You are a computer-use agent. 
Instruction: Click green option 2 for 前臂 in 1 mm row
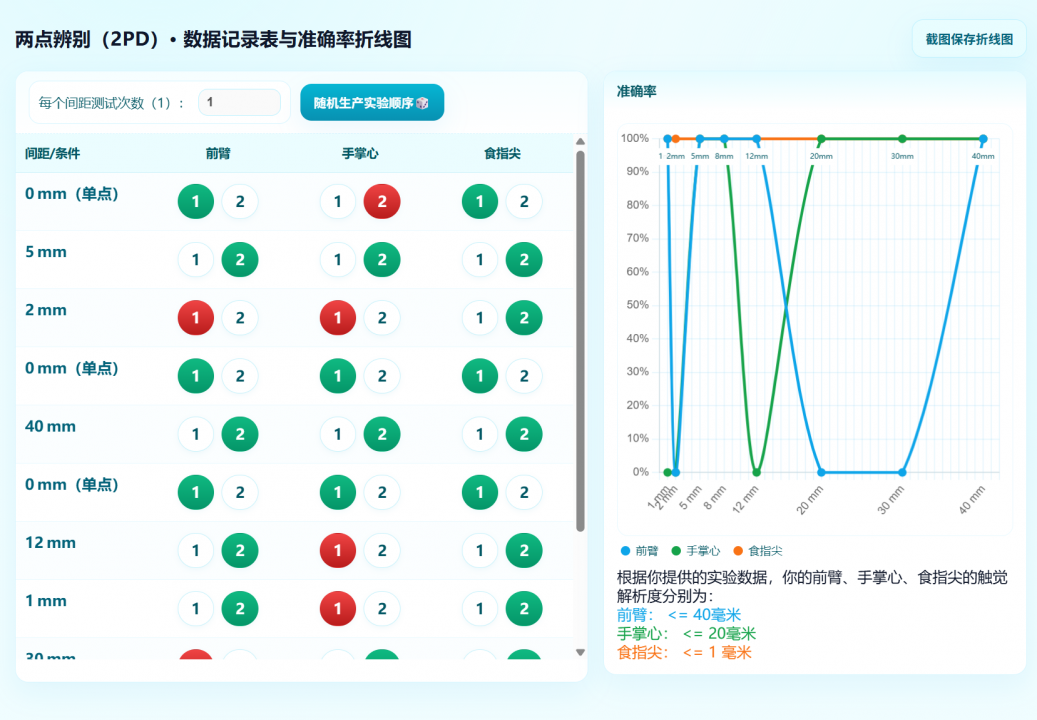coord(239,608)
